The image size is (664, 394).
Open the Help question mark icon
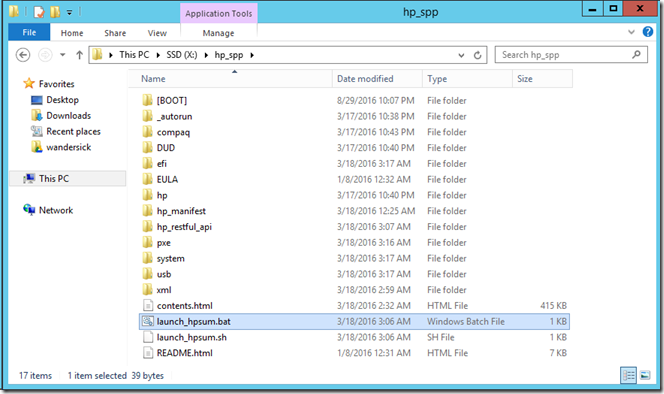coord(647,32)
